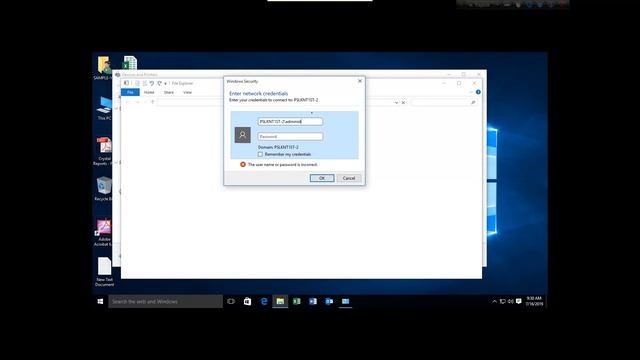This screenshot has height=360, width=640.
Task: Select the SAMPLE folder desktop icon
Action: click(x=103, y=68)
